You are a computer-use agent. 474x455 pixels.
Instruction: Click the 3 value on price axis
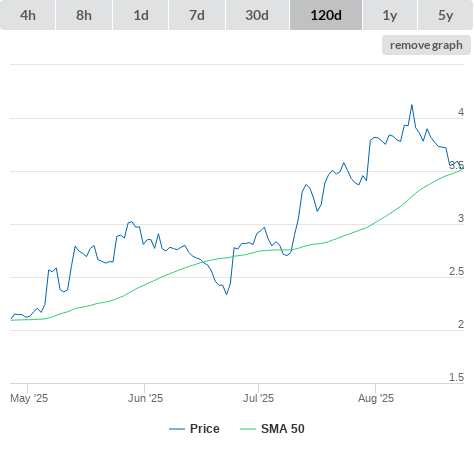click(461, 218)
